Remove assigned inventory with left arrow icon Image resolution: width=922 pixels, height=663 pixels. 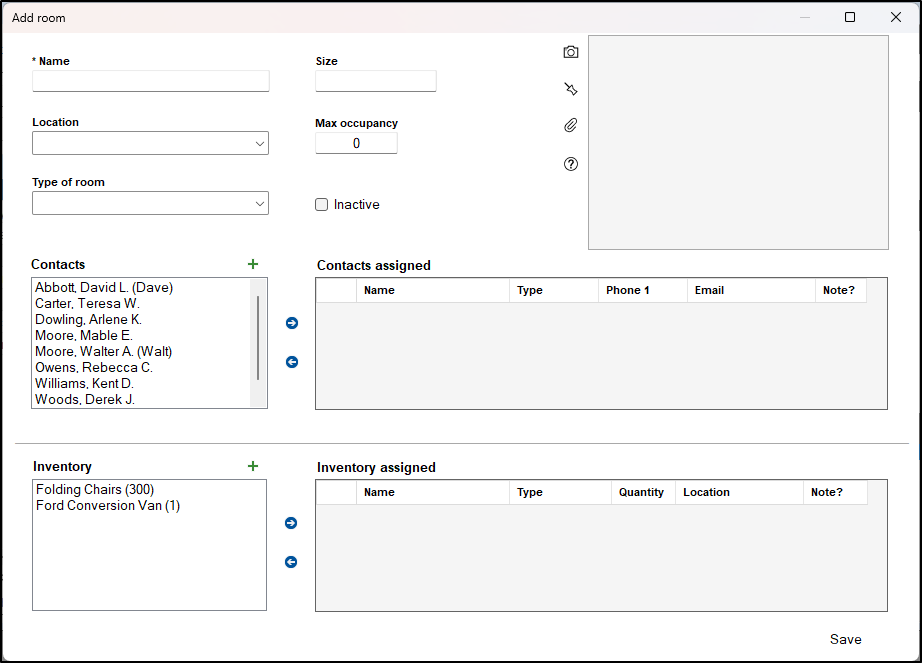(x=291, y=562)
